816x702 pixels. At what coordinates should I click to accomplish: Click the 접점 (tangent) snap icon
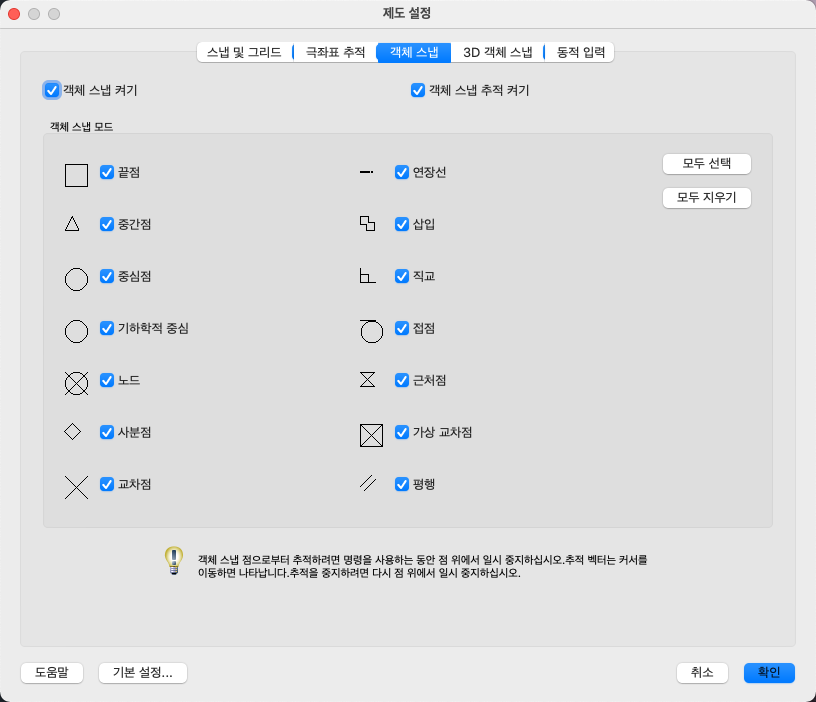pyautogui.click(x=371, y=331)
